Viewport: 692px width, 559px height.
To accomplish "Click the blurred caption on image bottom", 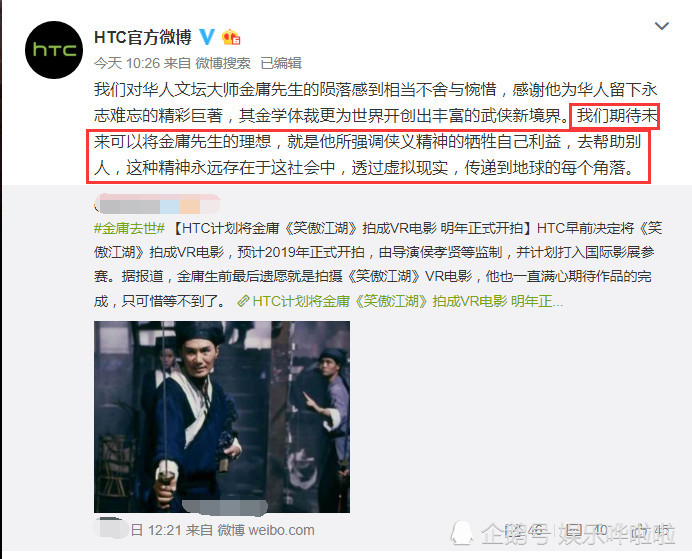I will 225,506.
